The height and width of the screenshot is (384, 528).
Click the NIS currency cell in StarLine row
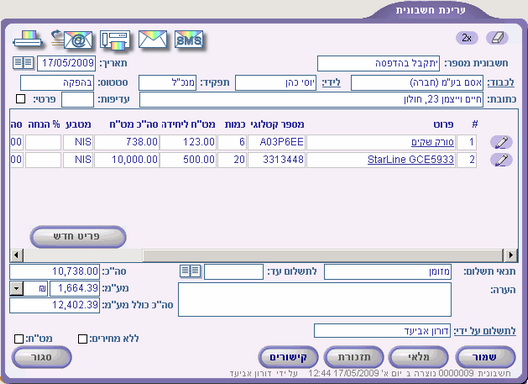click(78, 160)
